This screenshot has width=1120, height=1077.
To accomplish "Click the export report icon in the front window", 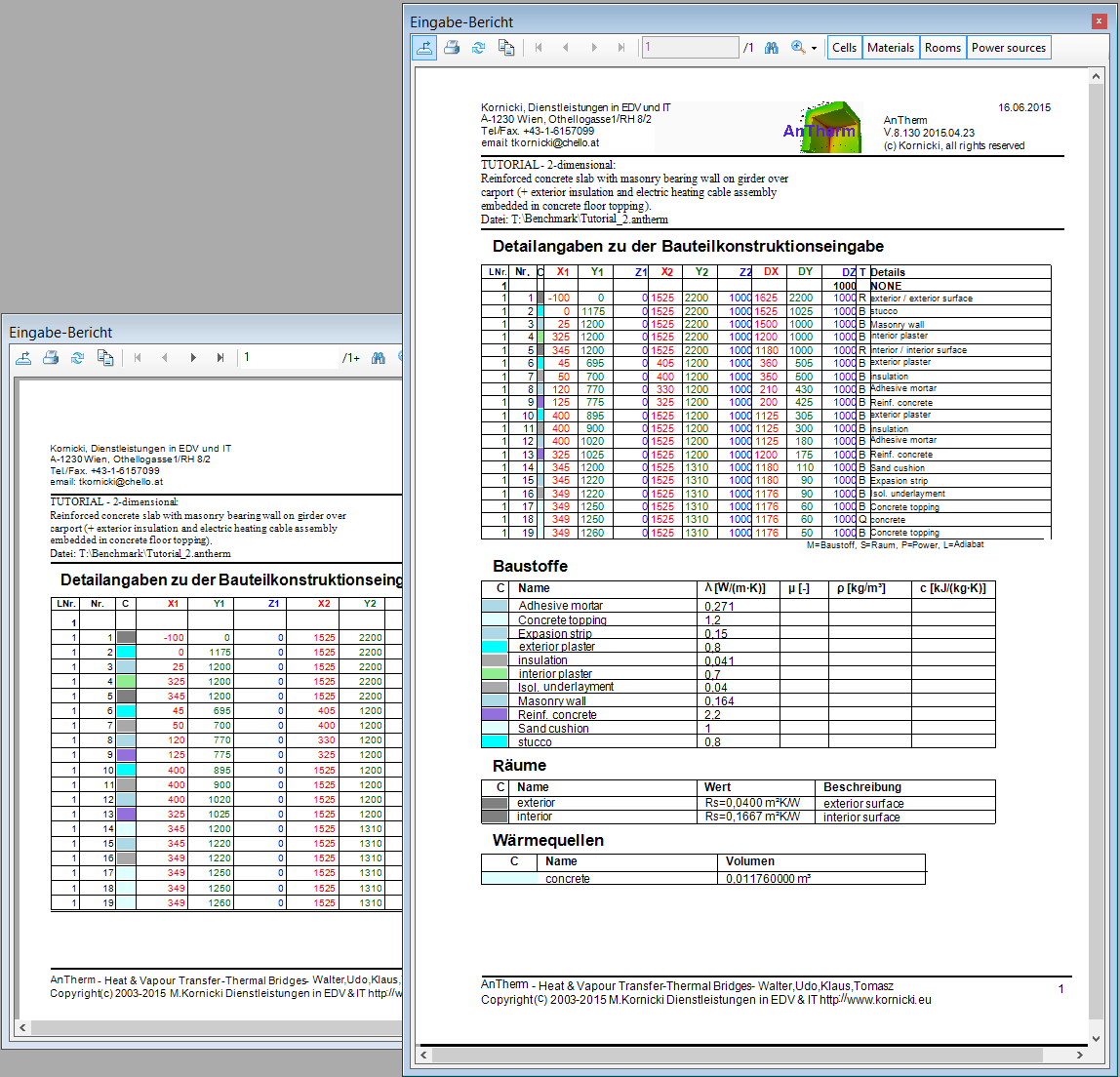I will pos(424,47).
